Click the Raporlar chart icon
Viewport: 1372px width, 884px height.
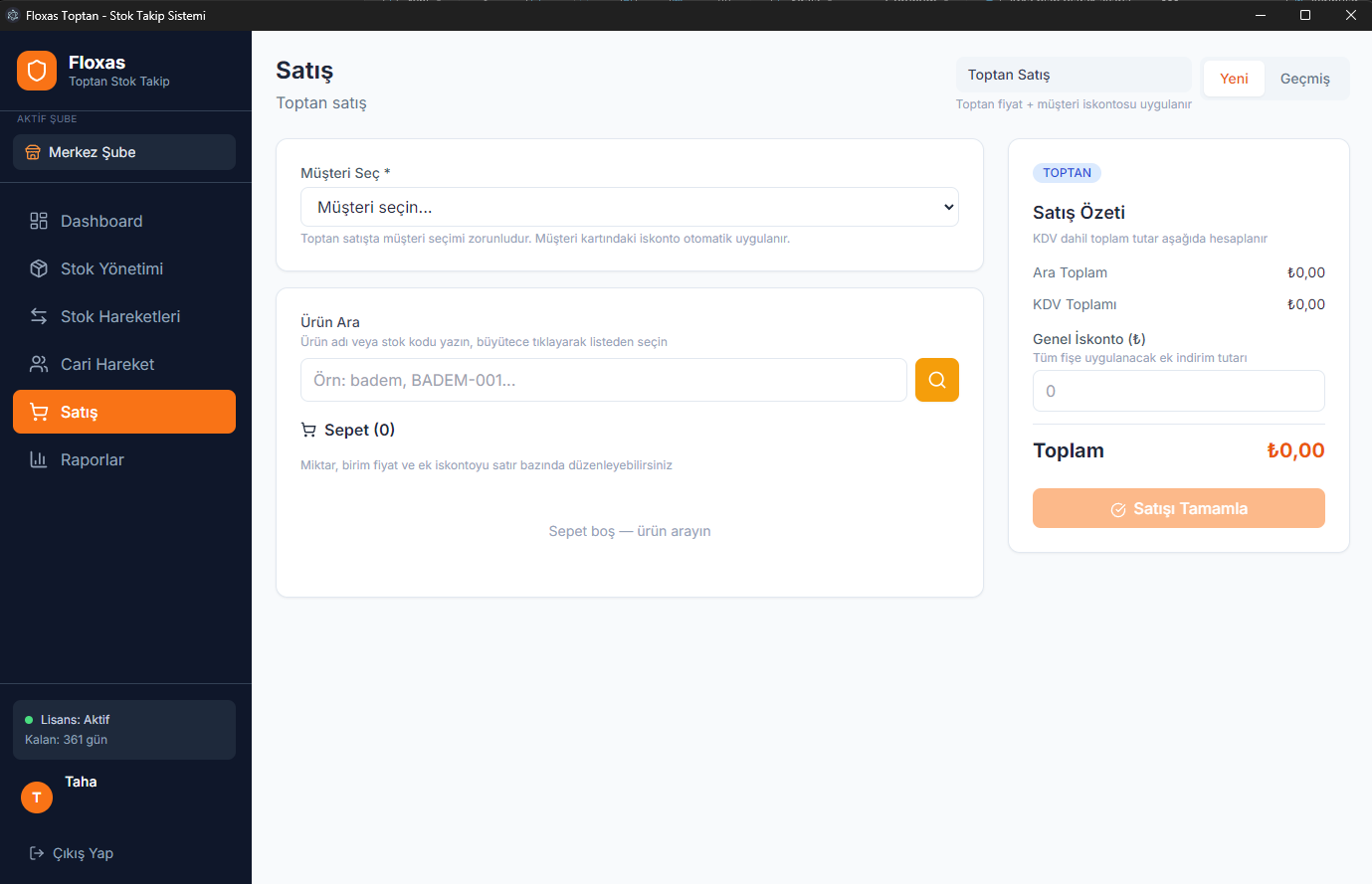coord(39,459)
